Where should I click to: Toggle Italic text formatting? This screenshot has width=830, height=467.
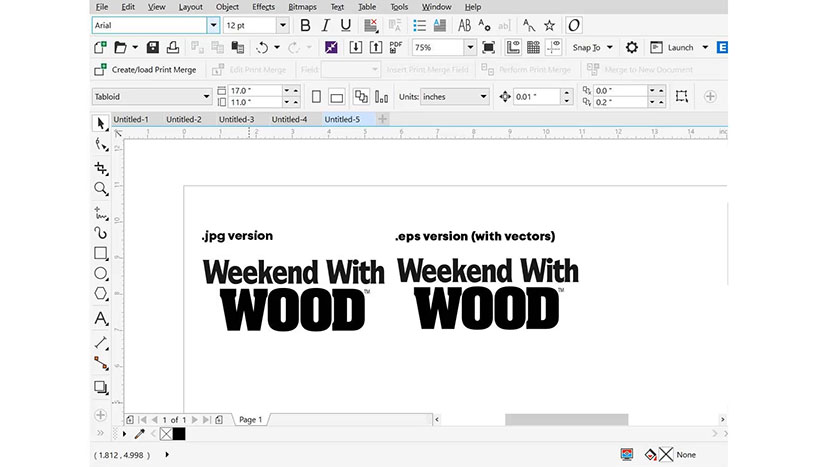325,25
